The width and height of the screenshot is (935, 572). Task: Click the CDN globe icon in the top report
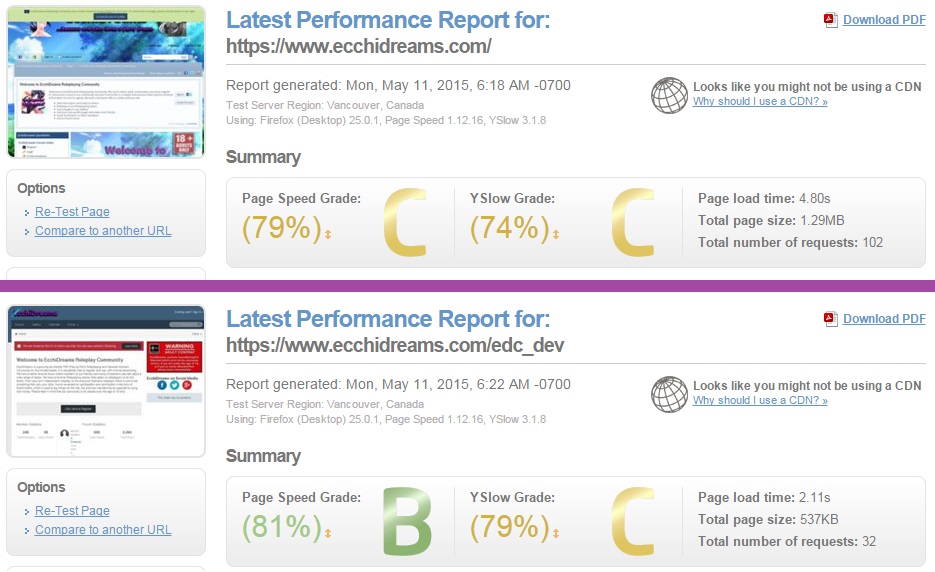click(669, 95)
